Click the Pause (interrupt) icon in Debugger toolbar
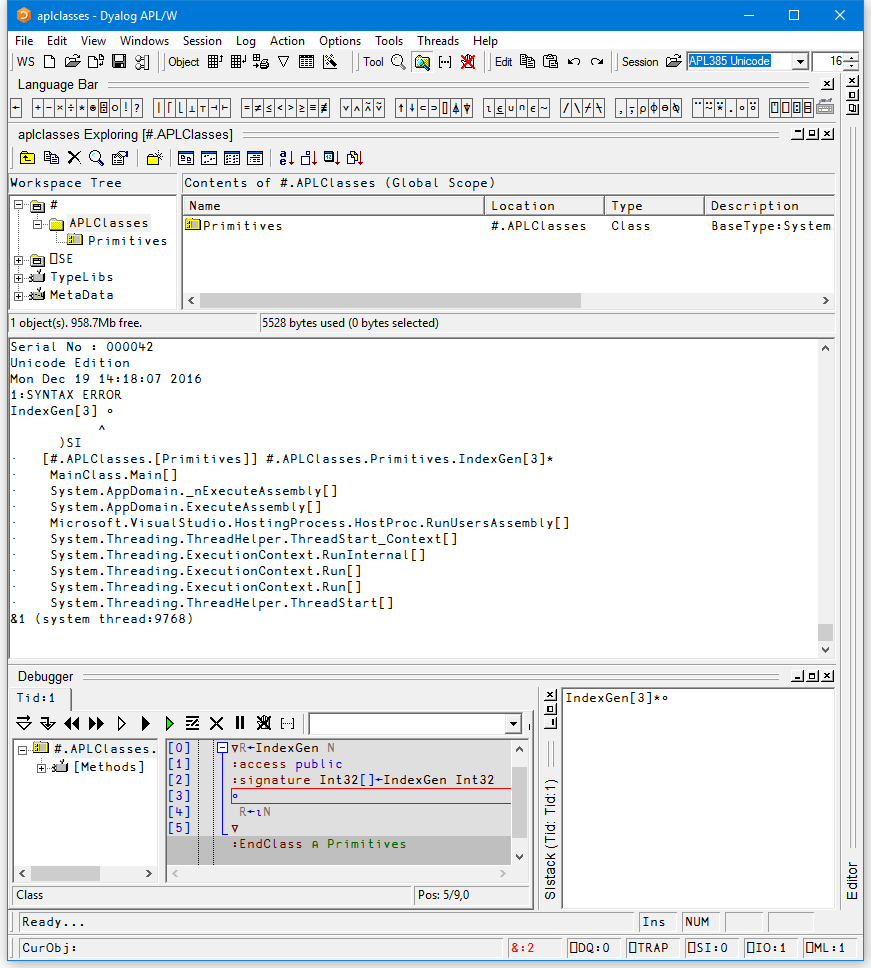Image resolution: width=871 pixels, height=968 pixels. (x=240, y=723)
